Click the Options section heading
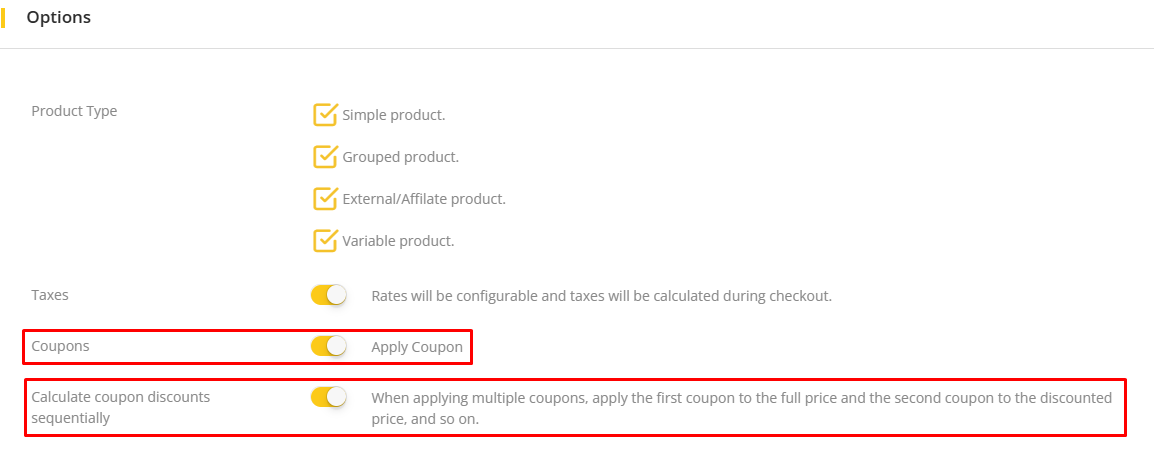This screenshot has width=1174, height=463. click(x=59, y=18)
